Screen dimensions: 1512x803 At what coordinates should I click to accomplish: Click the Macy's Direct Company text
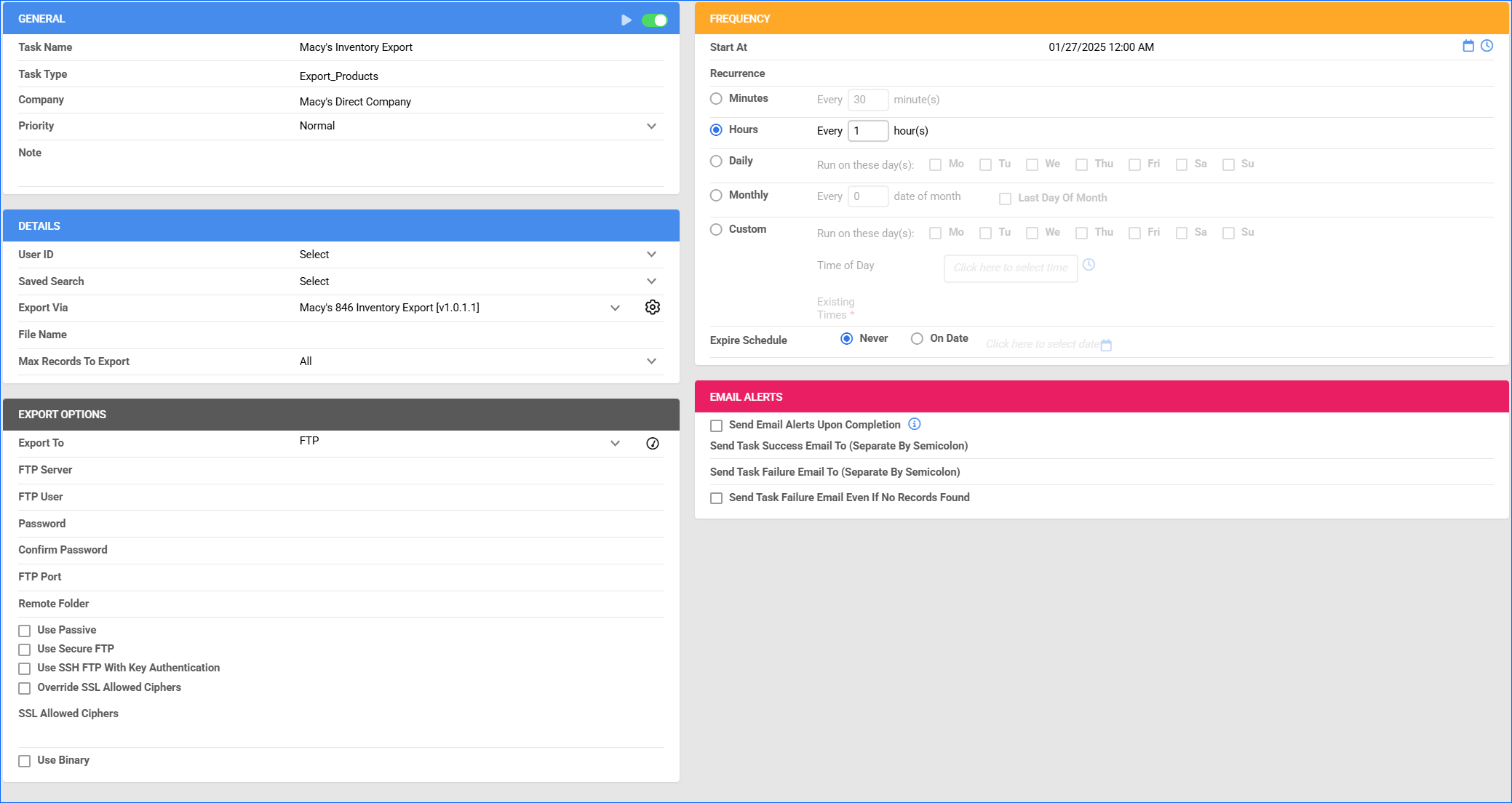click(355, 102)
